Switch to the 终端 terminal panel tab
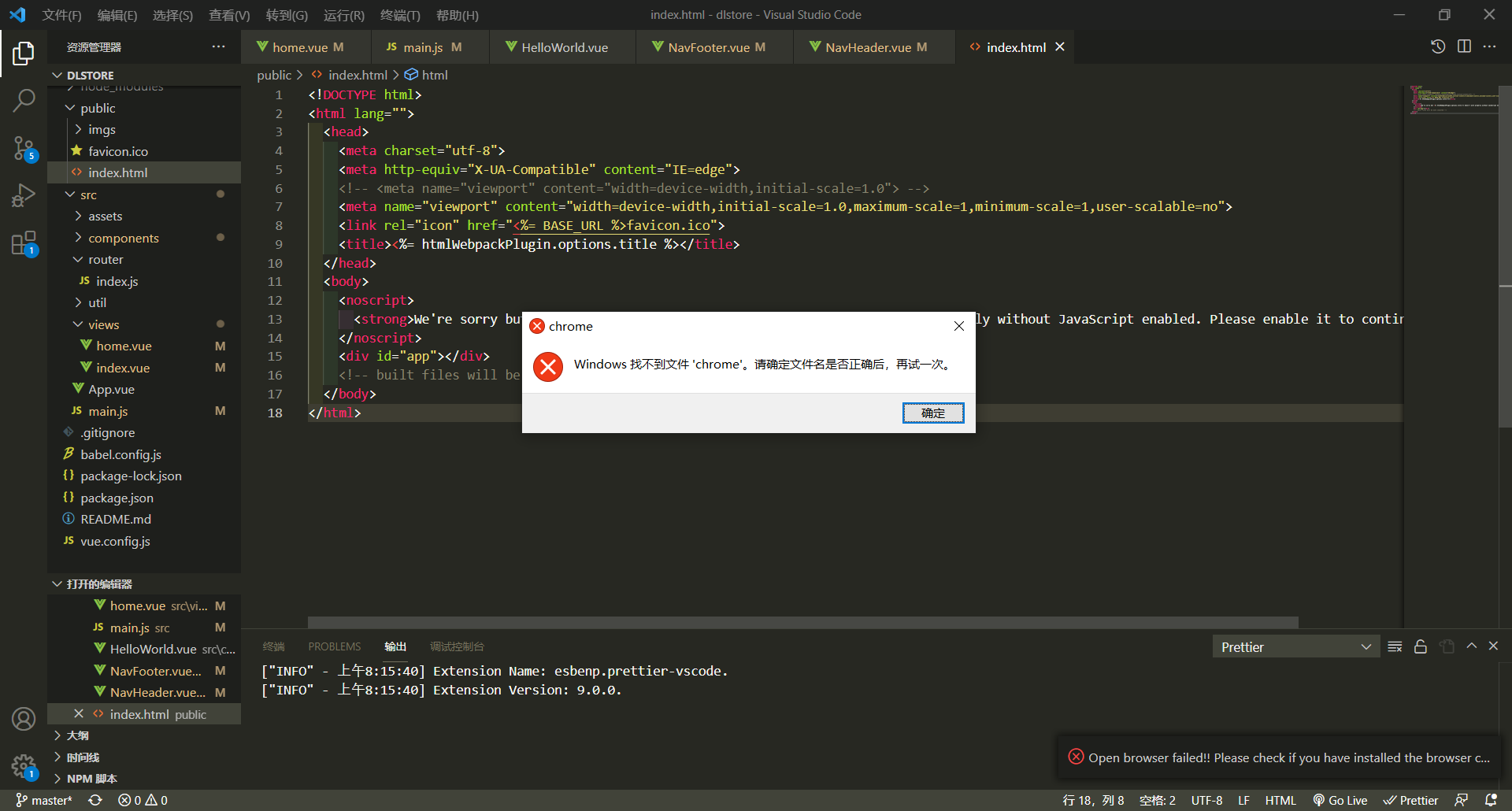The width and height of the screenshot is (1512, 811). 273,646
